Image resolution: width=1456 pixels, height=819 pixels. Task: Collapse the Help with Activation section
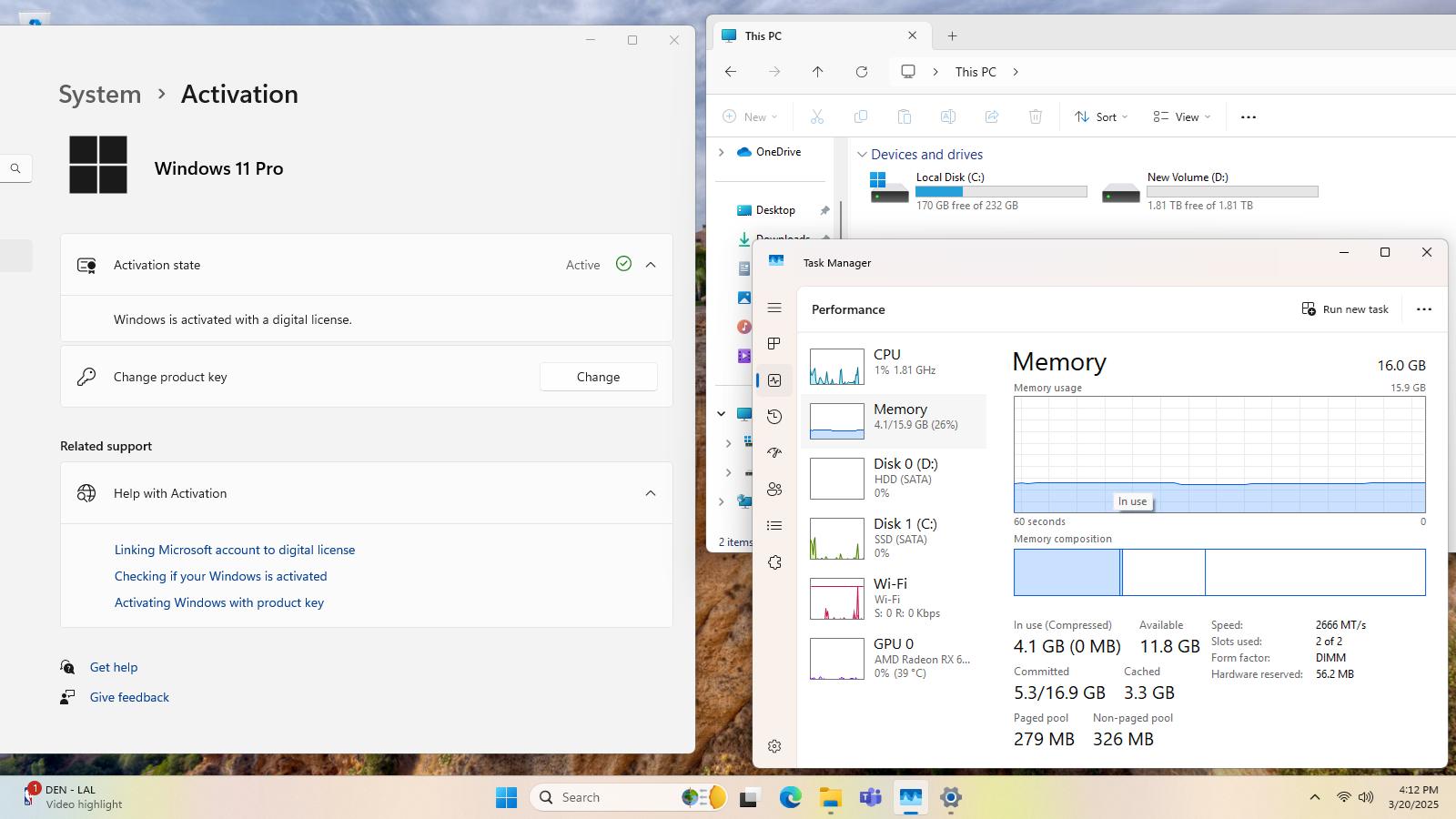coord(651,493)
